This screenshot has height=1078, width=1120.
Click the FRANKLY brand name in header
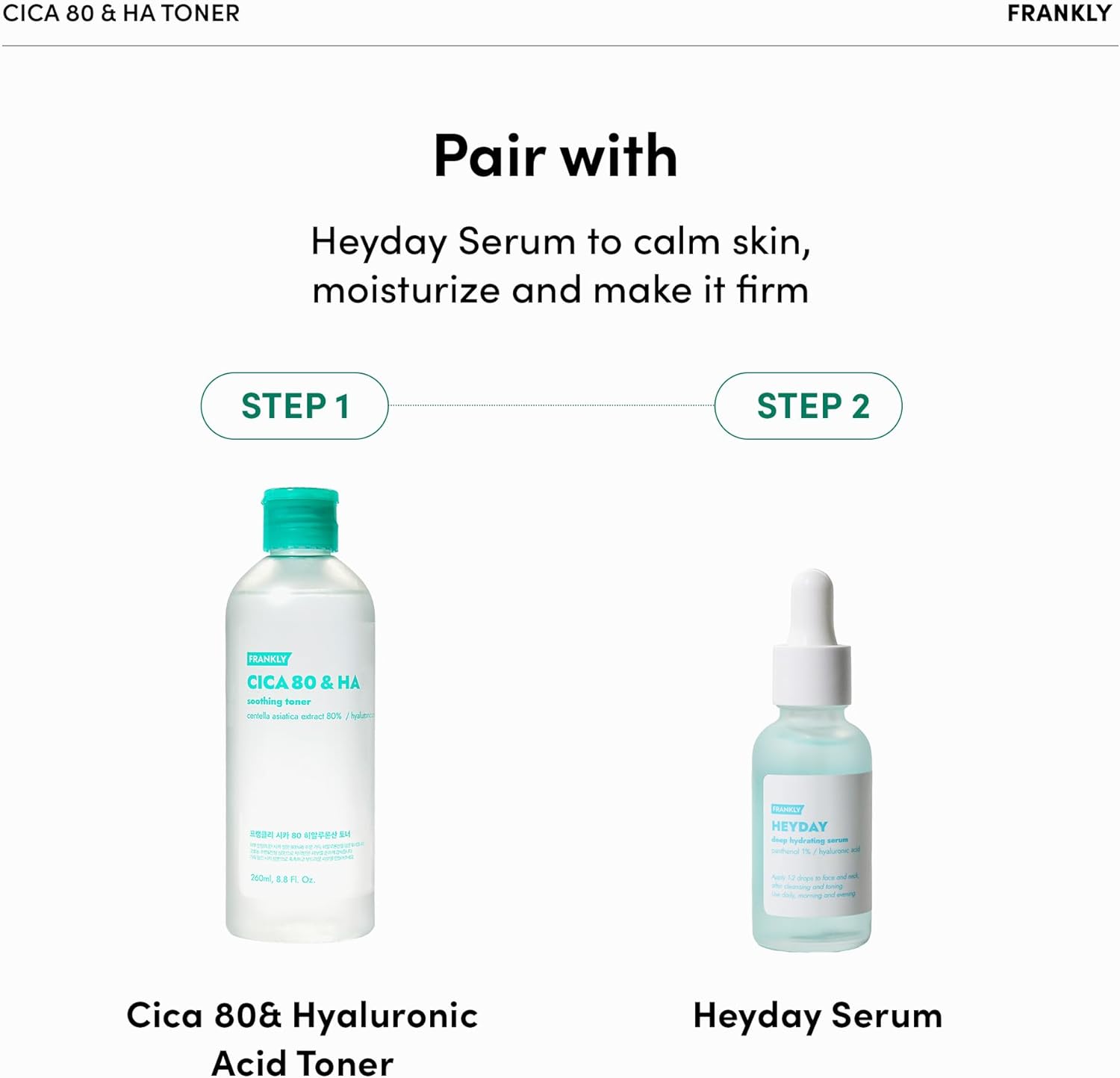point(1060,13)
